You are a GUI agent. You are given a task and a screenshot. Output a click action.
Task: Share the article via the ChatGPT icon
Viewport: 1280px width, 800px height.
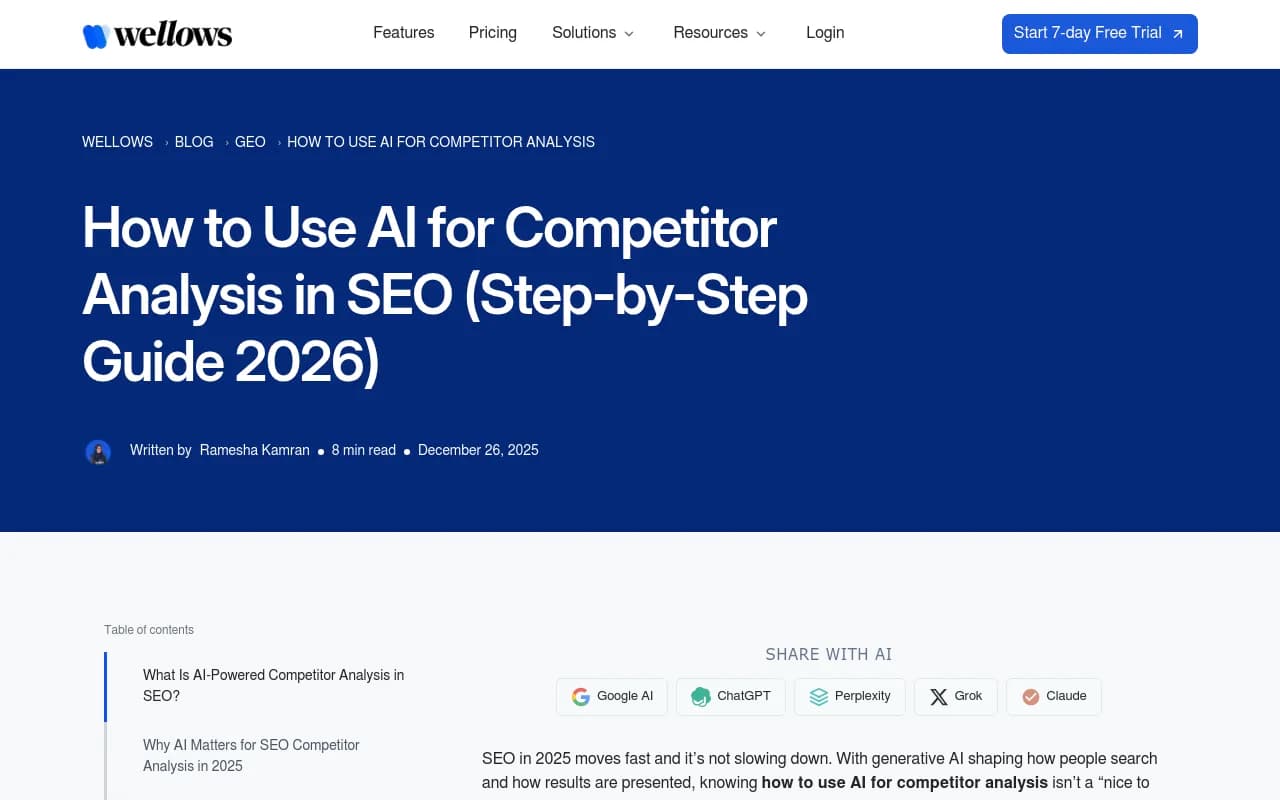pos(701,696)
